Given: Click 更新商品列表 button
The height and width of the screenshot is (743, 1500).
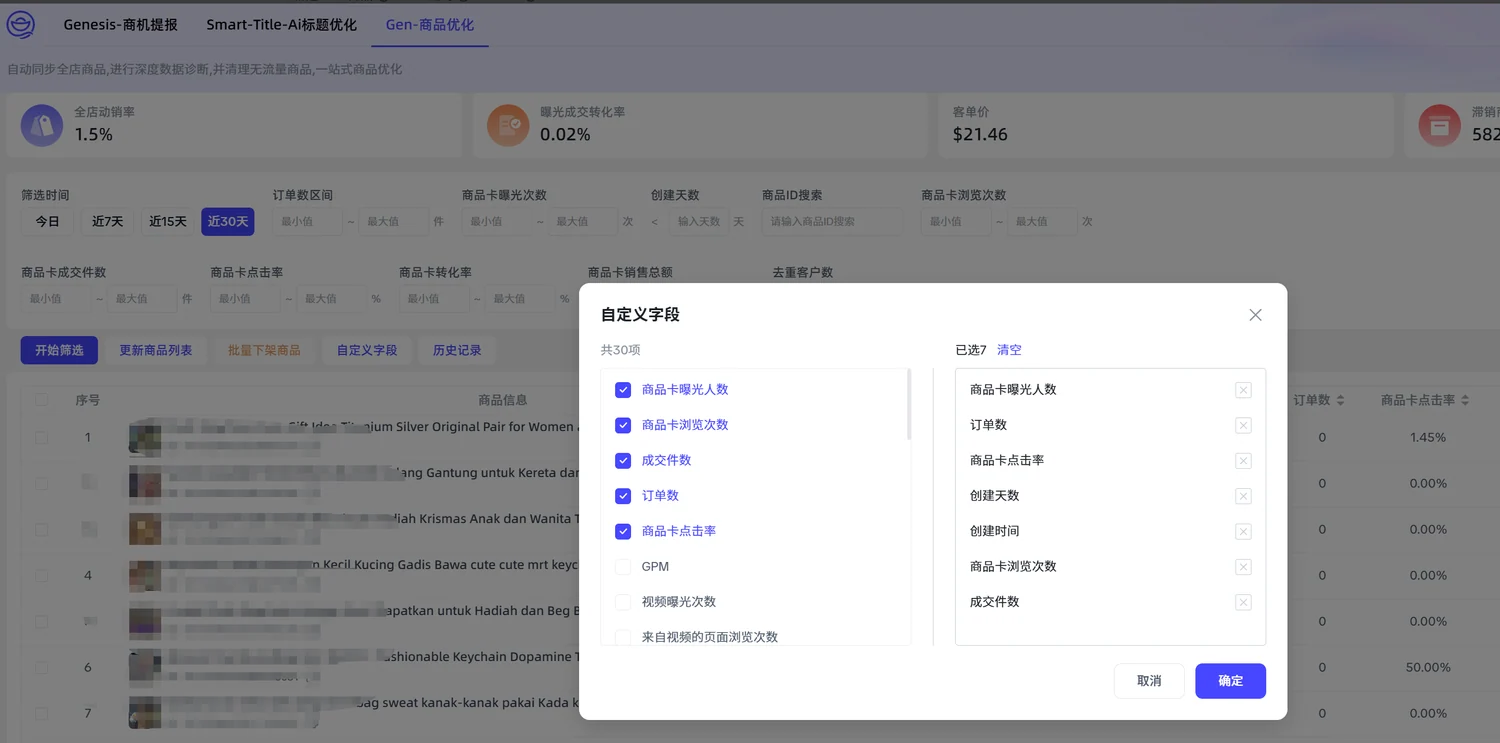Looking at the screenshot, I should (155, 350).
